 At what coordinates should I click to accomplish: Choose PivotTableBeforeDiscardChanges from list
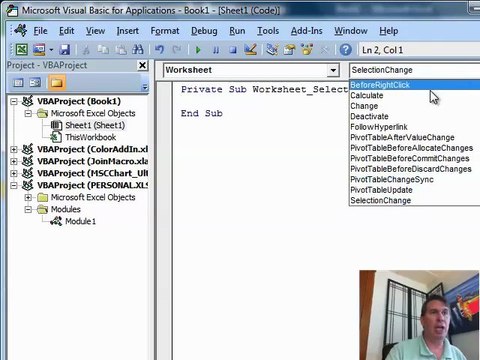click(414, 169)
